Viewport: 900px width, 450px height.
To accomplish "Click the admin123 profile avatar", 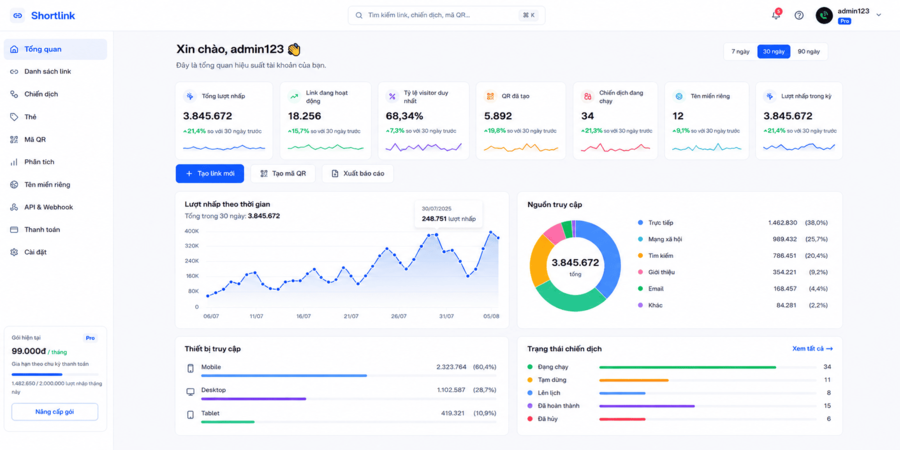I will pos(824,15).
